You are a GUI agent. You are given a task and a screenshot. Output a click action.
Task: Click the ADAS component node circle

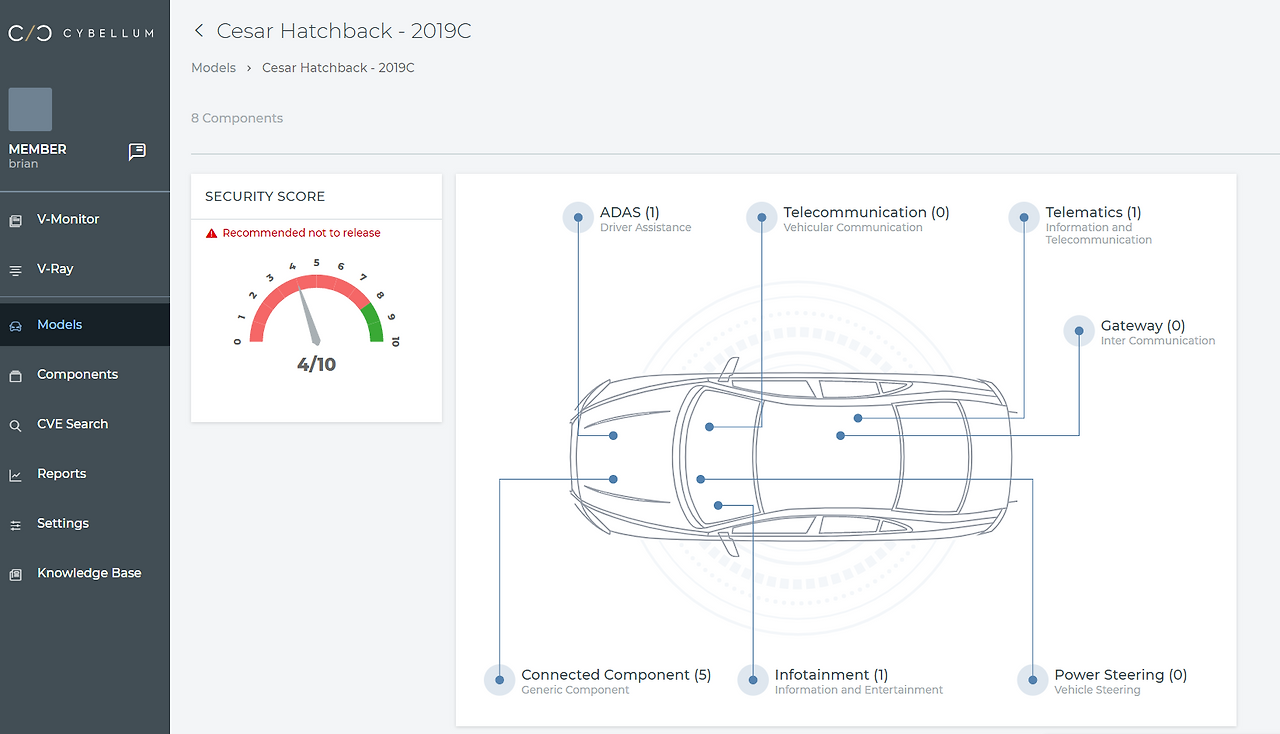(x=578, y=217)
